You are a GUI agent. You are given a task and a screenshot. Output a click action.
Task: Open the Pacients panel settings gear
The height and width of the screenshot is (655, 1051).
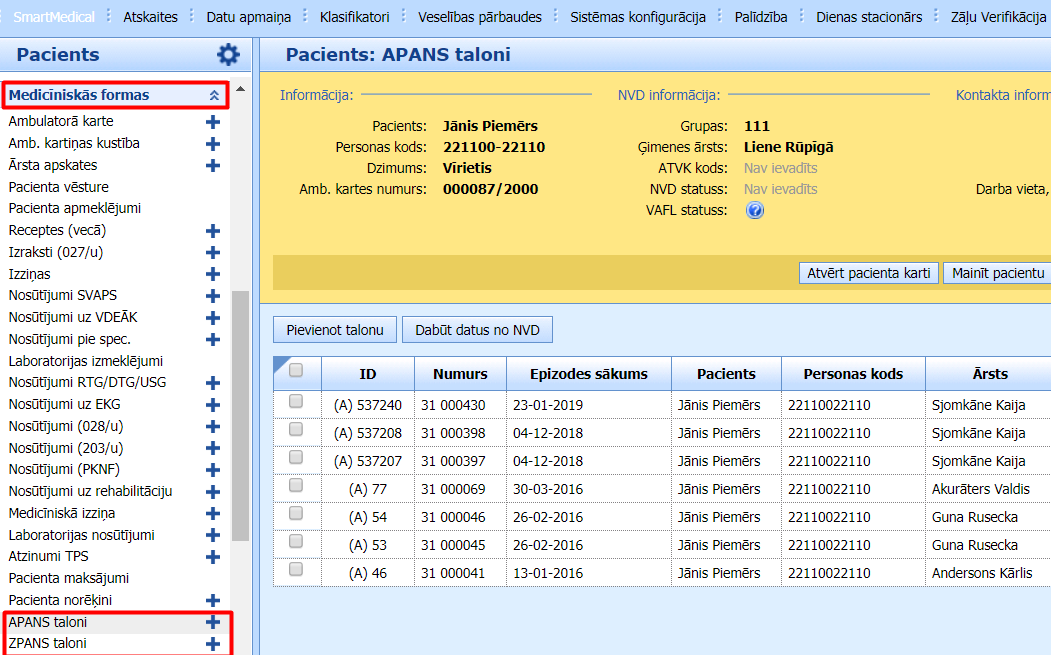(229, 55)
